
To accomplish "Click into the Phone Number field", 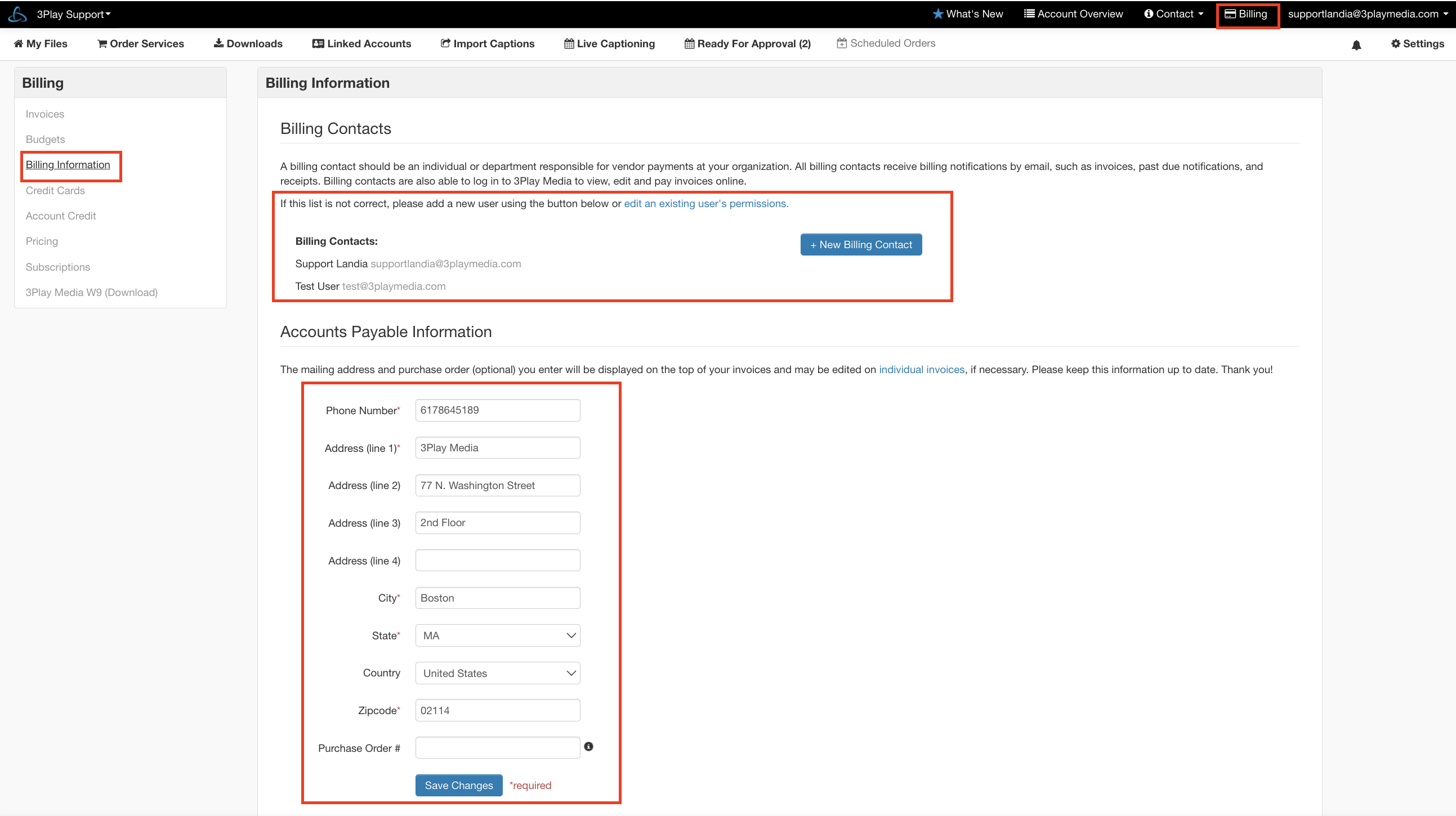I will point(497,410).
